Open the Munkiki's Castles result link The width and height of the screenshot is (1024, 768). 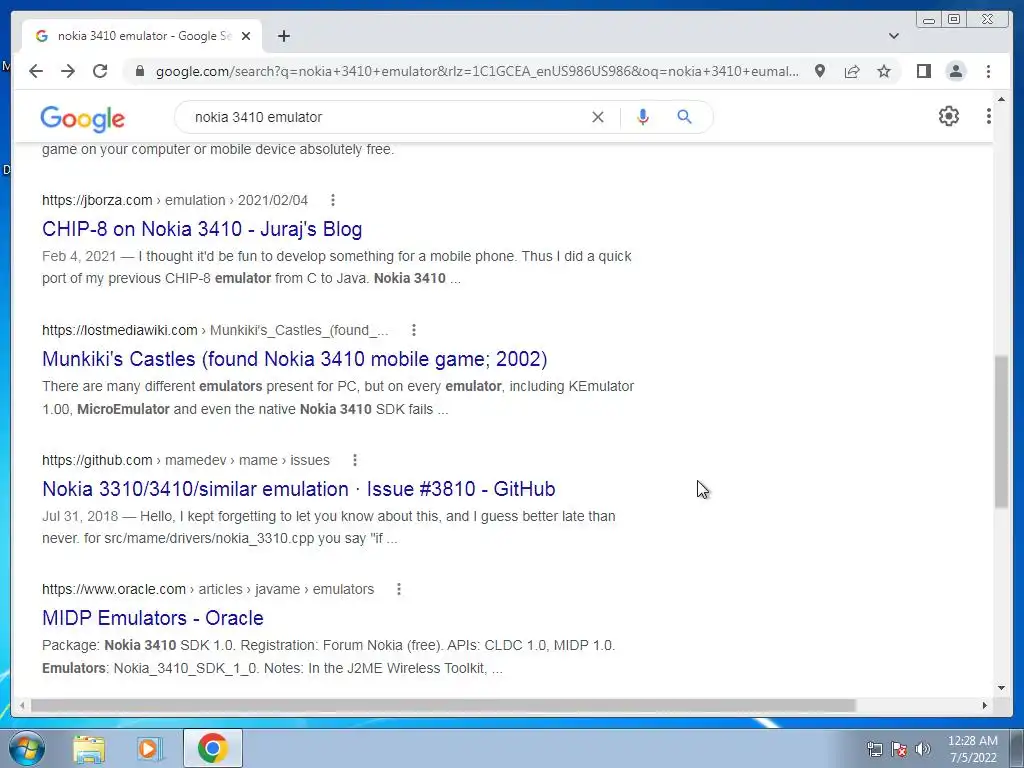[295, 359]
